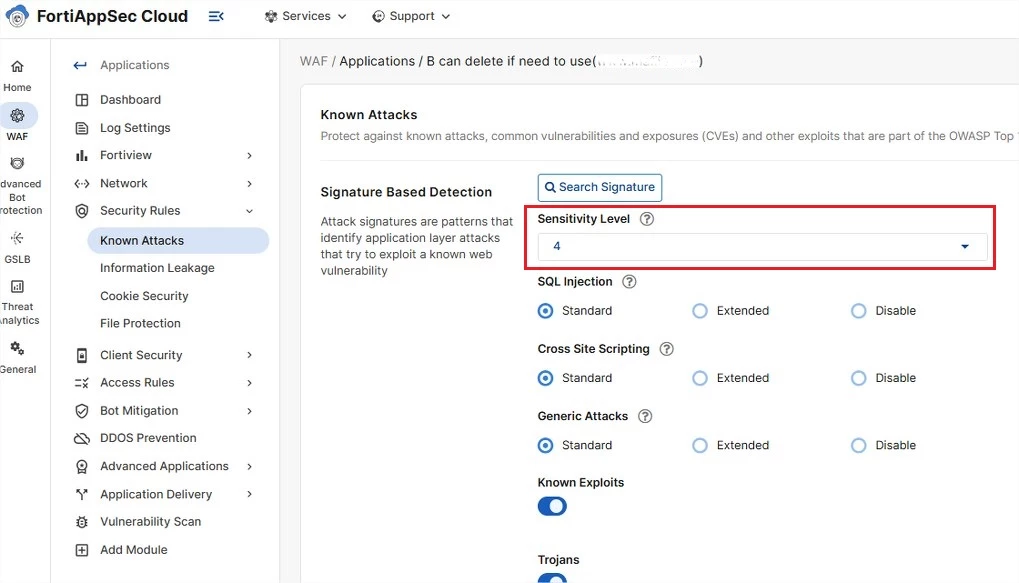Viewport: 1019px width, 583px height.
Task: Select Standard for Generic Attacks
Action: pos(546,446)
